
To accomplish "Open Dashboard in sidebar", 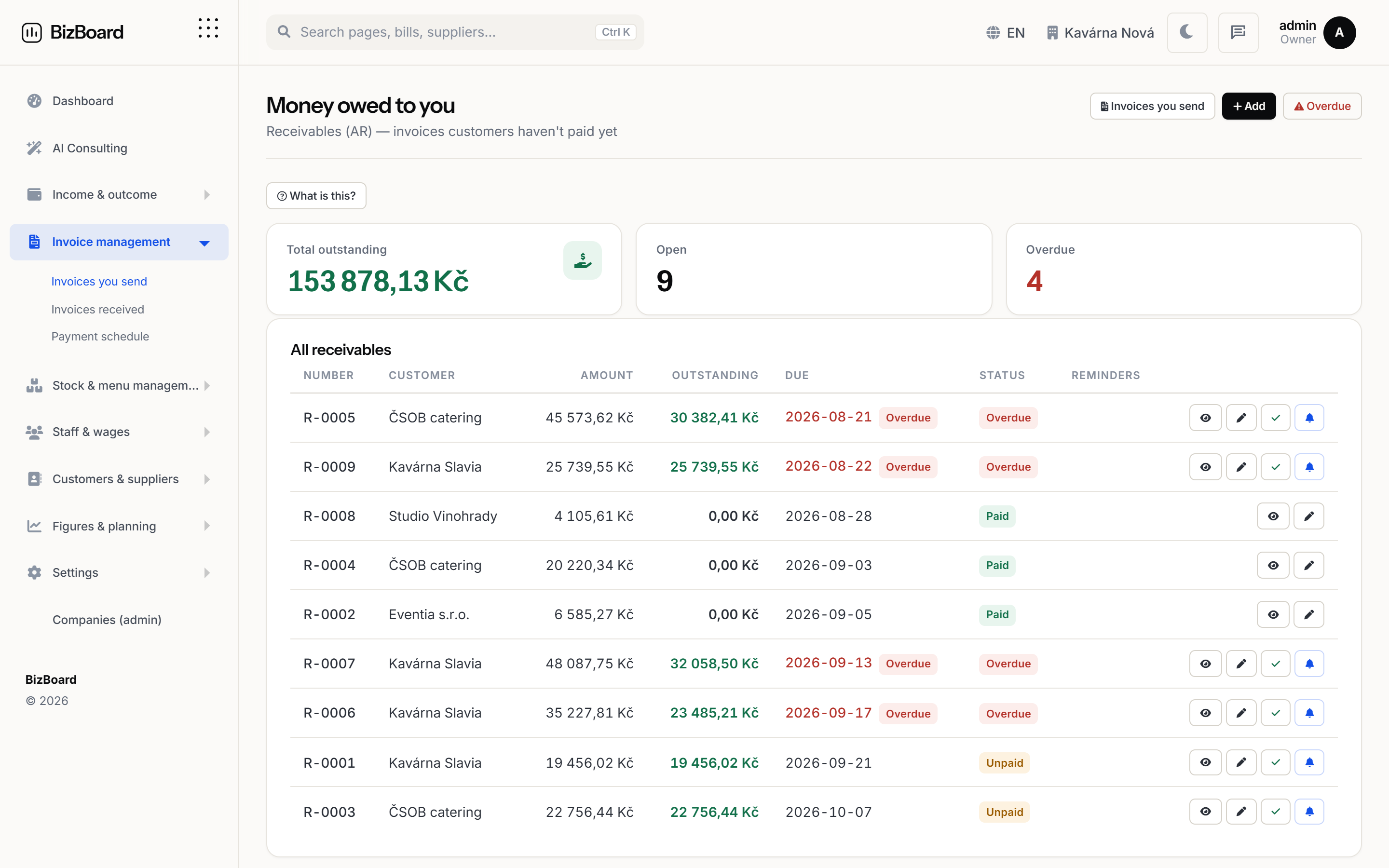I will tap(119, 101).
